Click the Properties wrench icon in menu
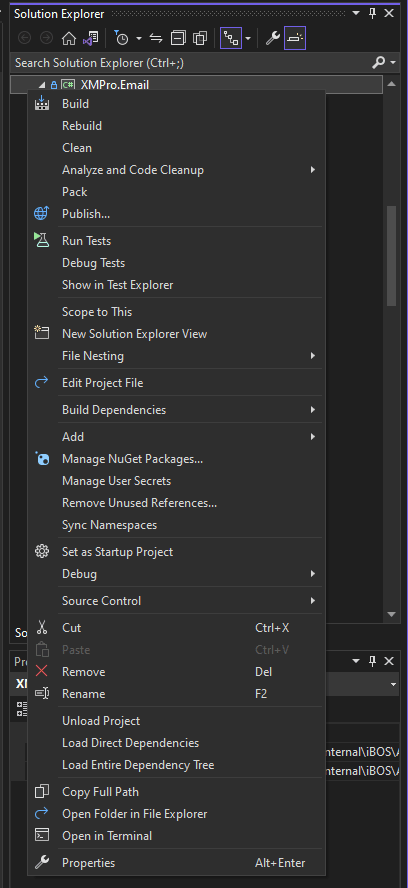 [x=42, y=863]
